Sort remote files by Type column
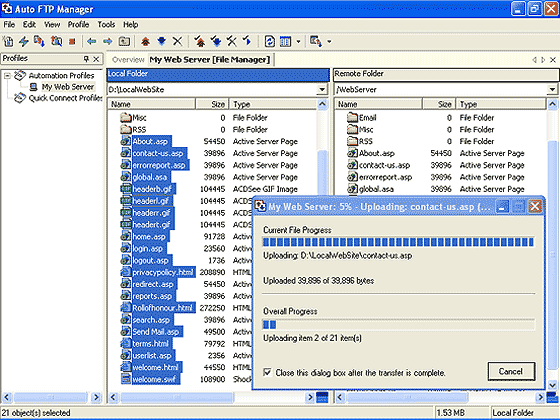 (x=501, y=104)
